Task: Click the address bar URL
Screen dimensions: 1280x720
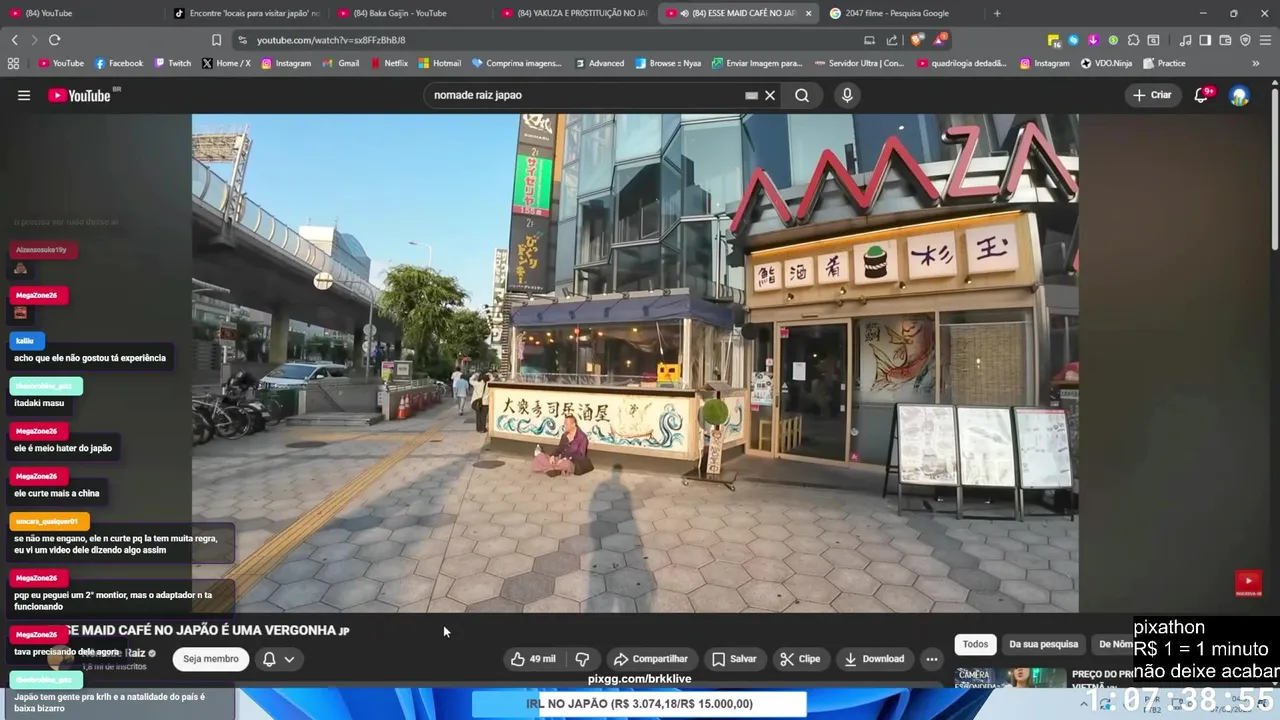Action: point(331,40)
